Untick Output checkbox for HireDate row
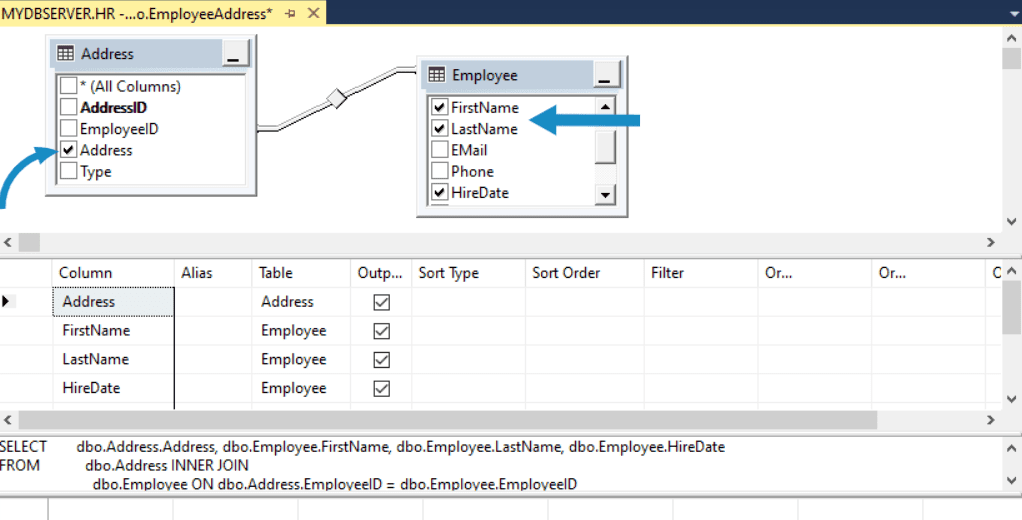 point(381,388)
